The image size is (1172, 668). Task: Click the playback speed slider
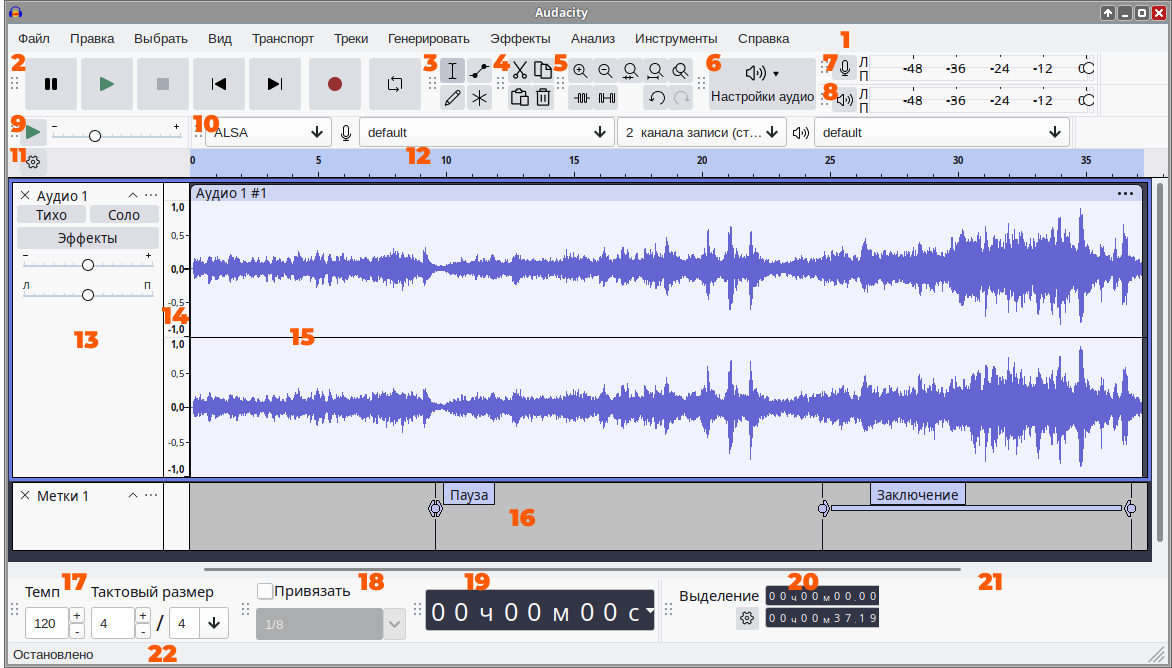116,135
